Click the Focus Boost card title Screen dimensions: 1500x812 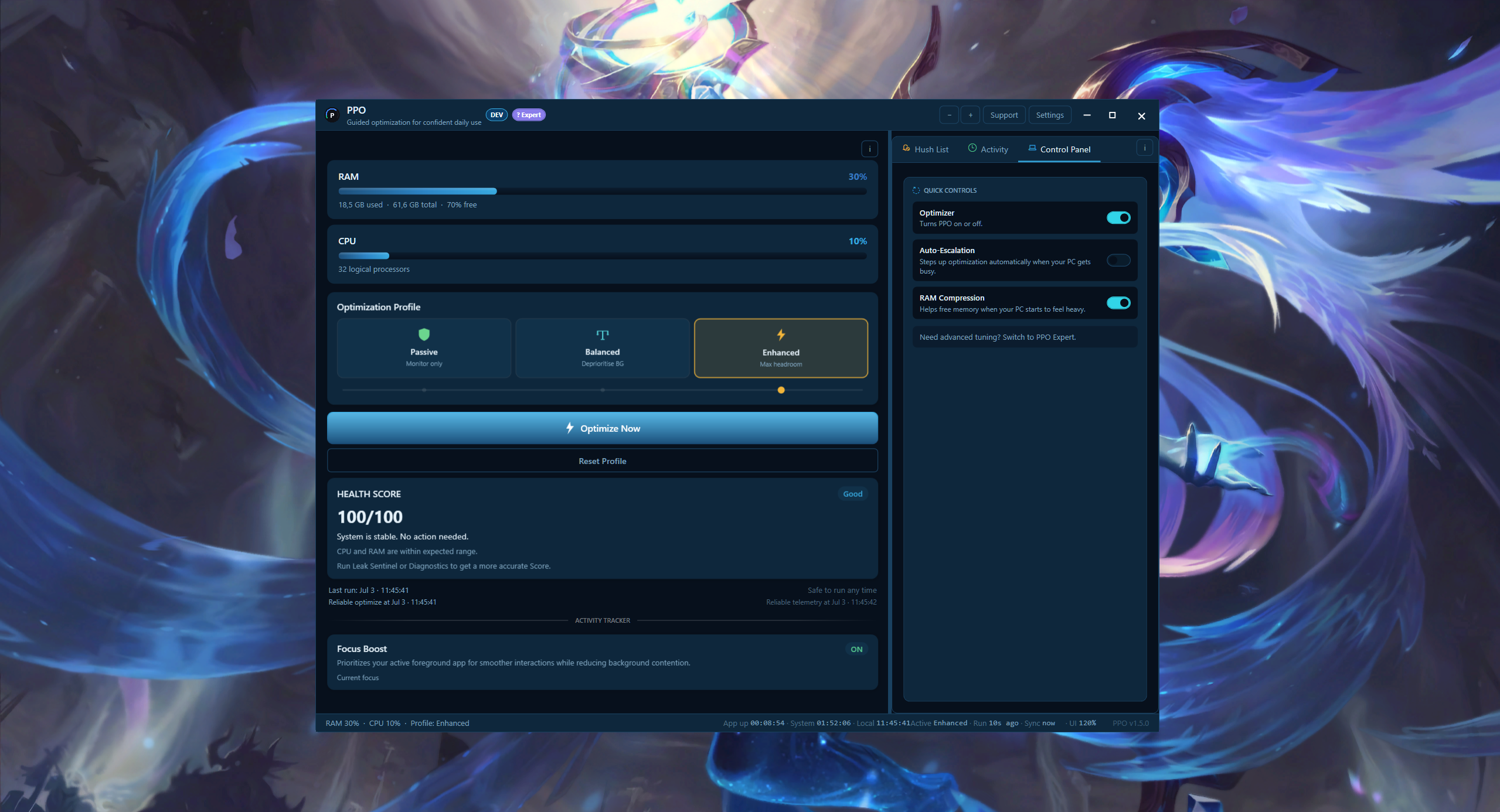362,649
